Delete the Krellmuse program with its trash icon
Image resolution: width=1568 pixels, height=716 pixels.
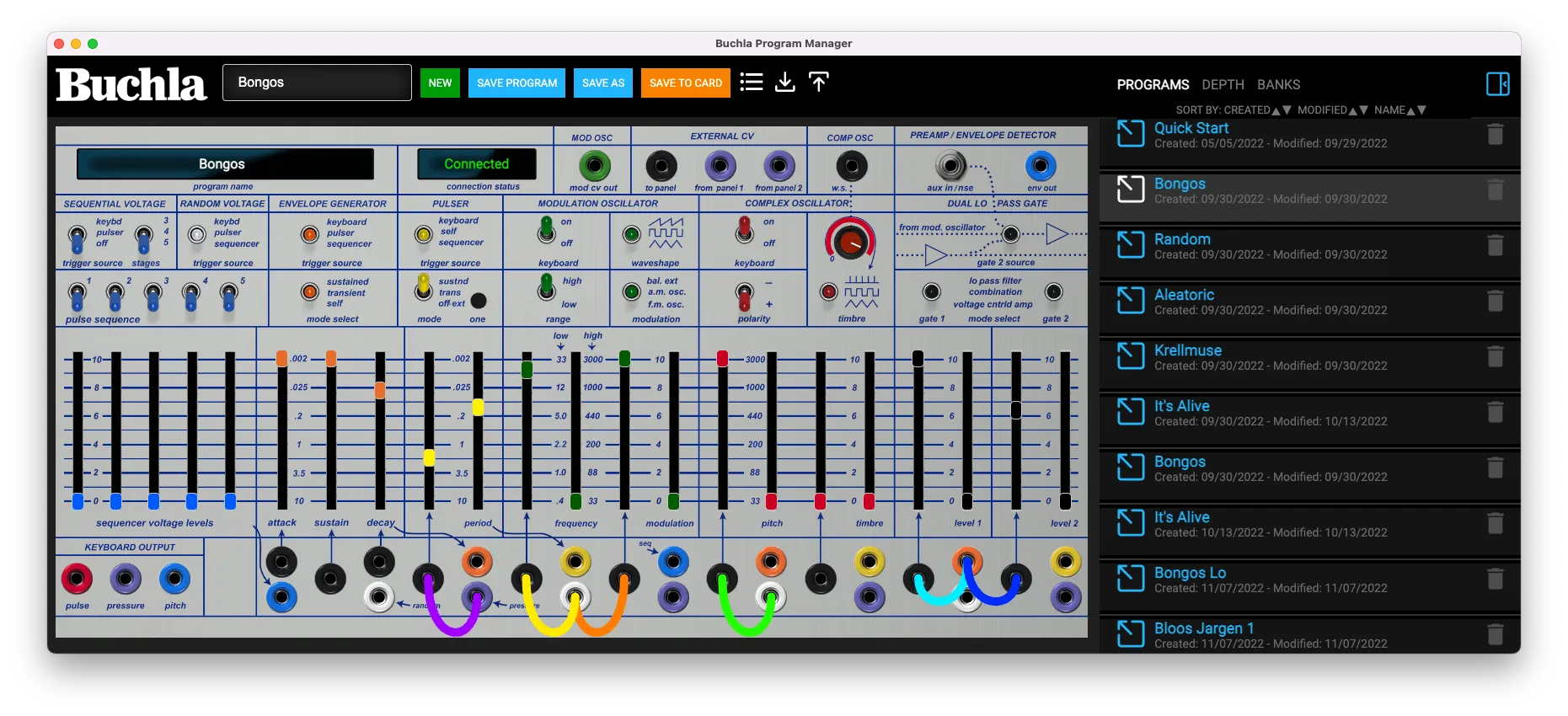[x=1495, y=356]
